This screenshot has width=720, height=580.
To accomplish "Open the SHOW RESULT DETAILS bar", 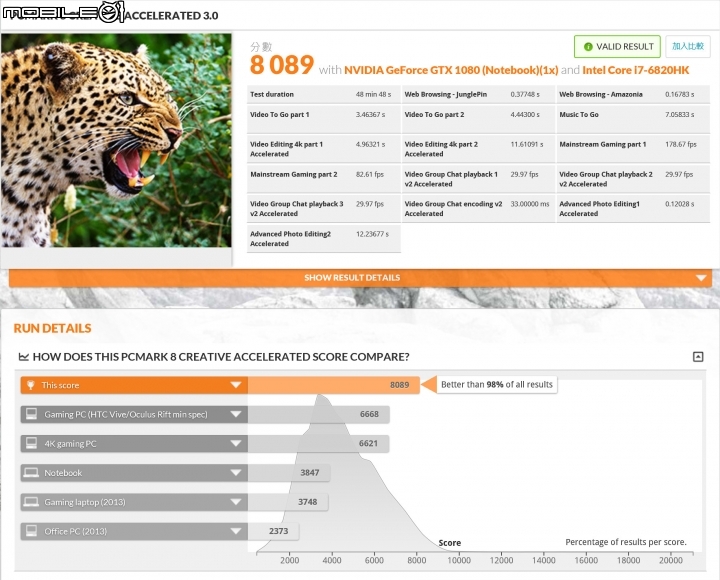I will pos(360,278).
